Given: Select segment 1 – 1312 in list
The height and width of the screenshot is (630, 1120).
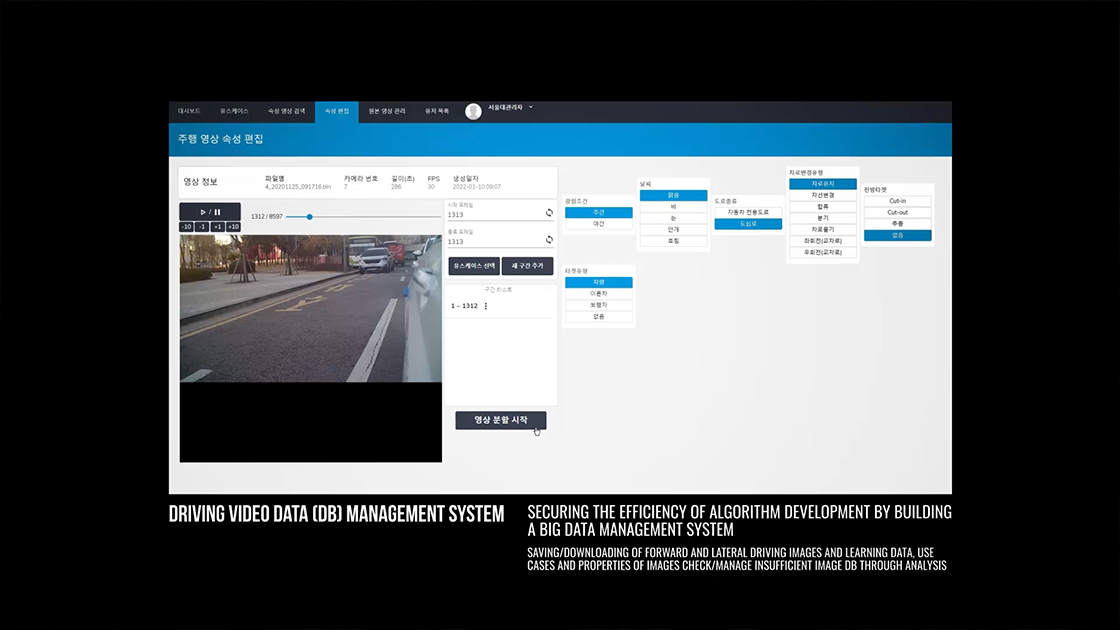Looking at the screenshot, I should pos(464,306).
